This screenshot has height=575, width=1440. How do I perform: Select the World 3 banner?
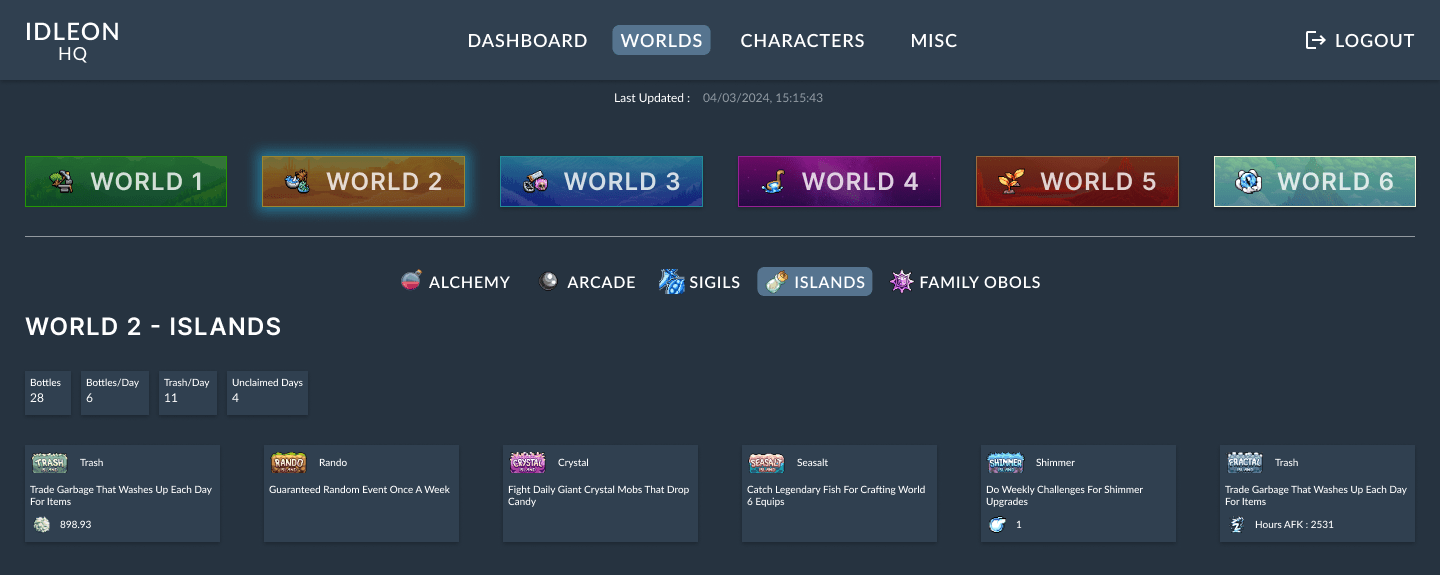(x=601, y=182)
